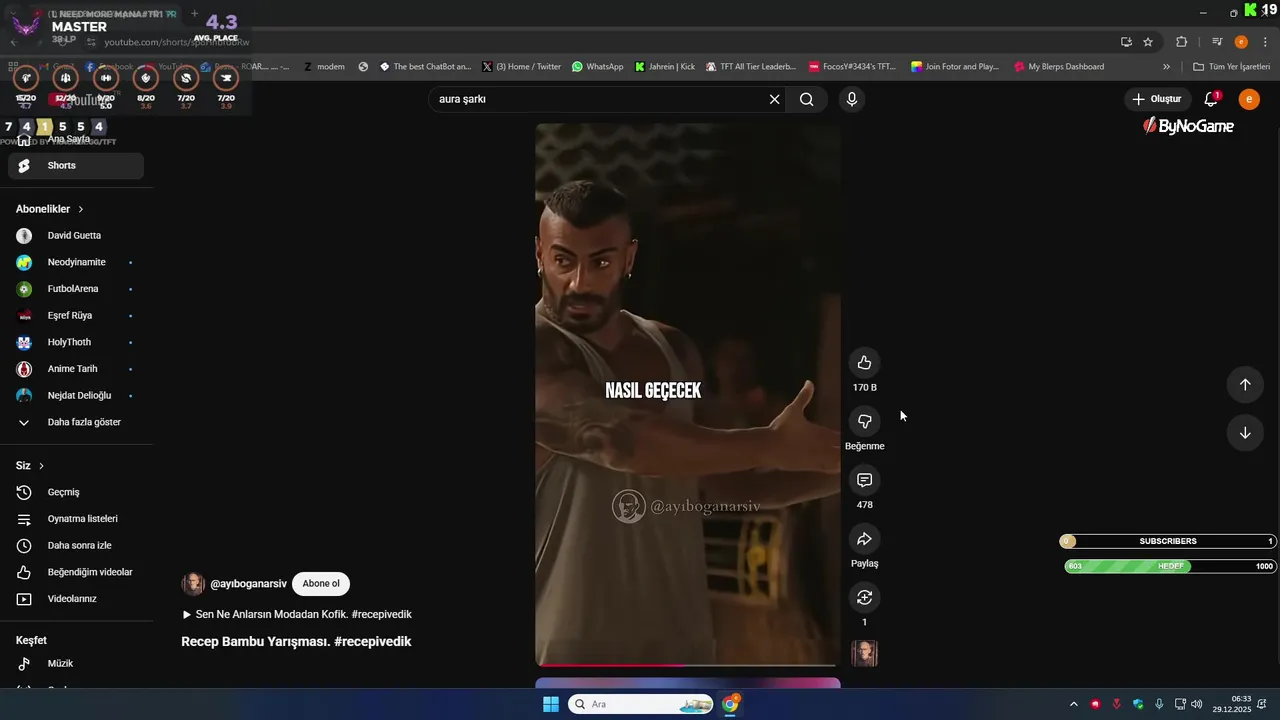
Task: Open the 'Join Fotor and Play...' bookmark
Action: coord(955,67)
